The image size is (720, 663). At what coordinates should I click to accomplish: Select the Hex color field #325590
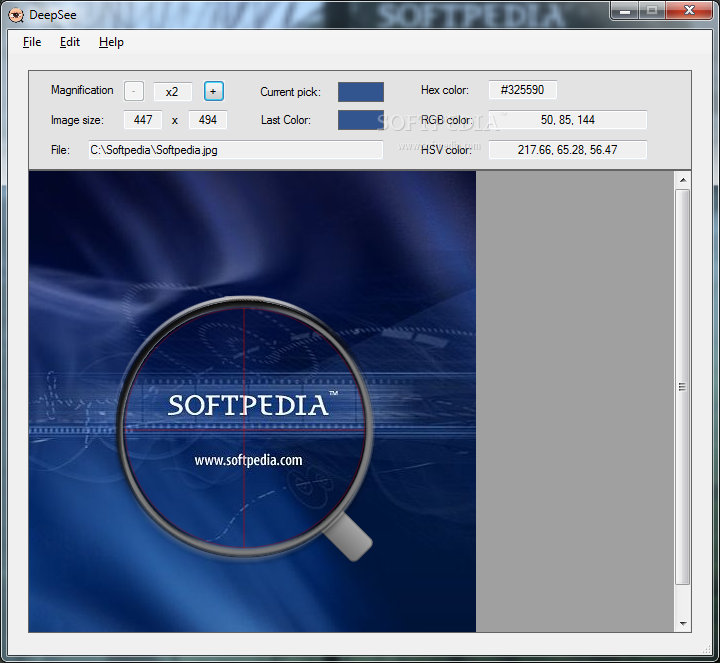(523, 90)
